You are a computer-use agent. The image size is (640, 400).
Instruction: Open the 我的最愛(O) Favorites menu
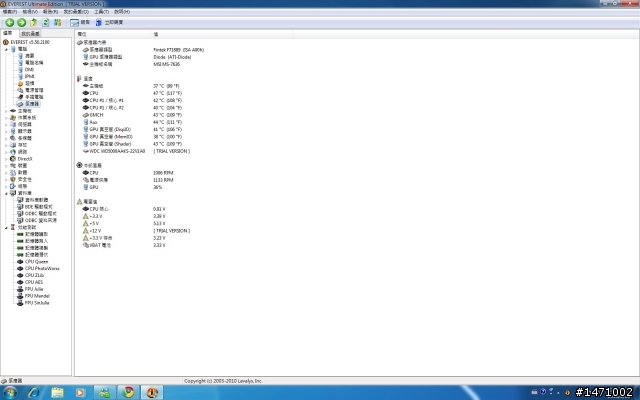point(76,12)
